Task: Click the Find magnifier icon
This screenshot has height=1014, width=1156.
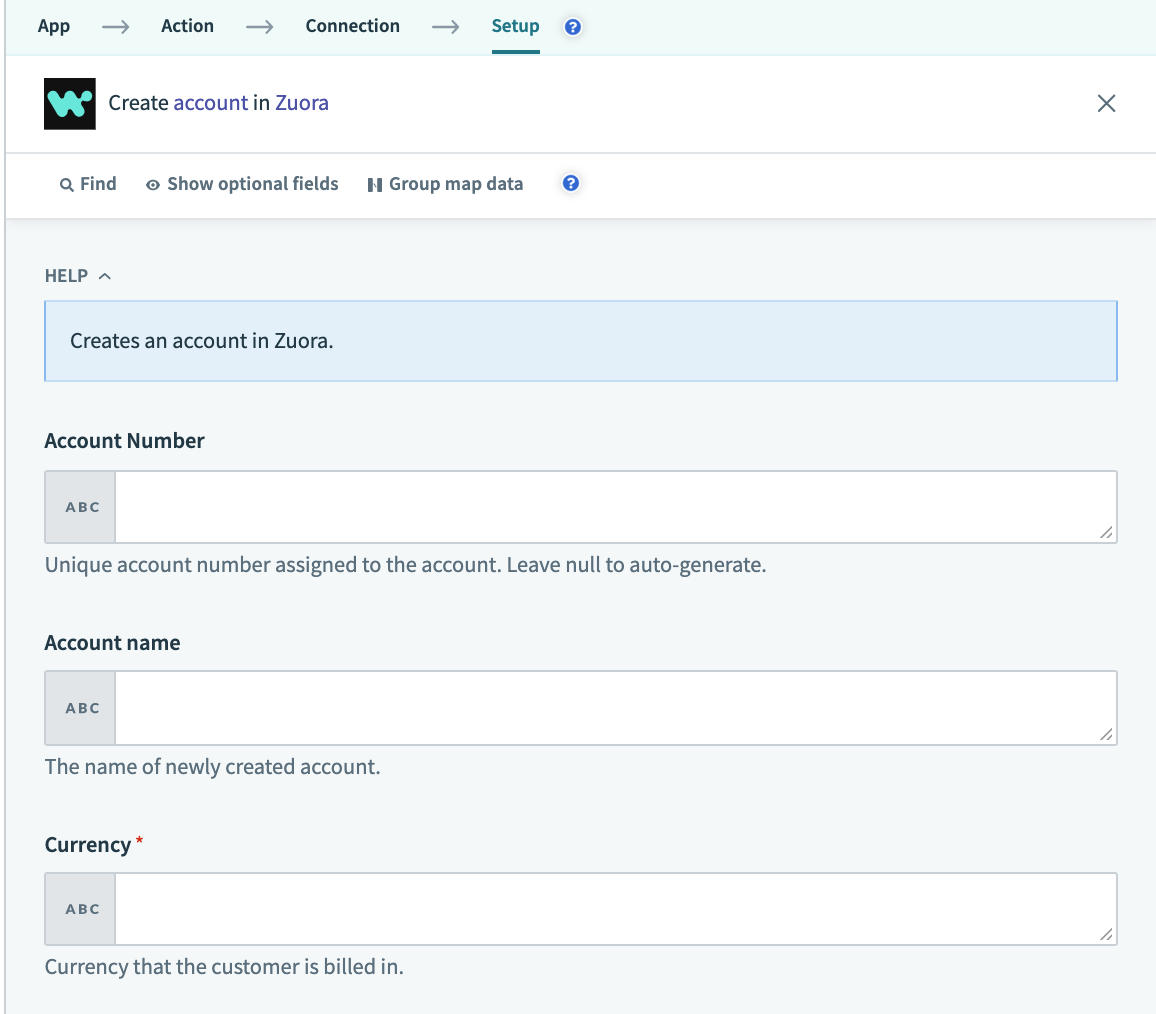Action: coord(69,184)
